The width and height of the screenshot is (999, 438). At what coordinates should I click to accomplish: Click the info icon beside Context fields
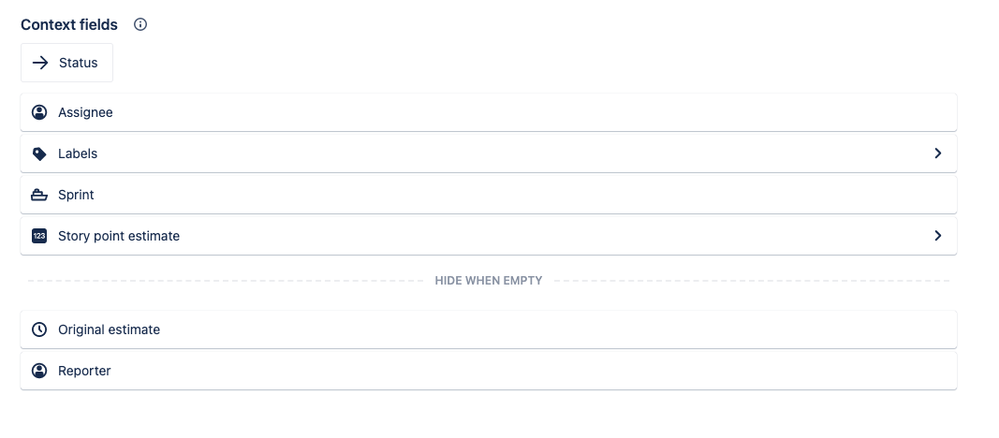140,24
